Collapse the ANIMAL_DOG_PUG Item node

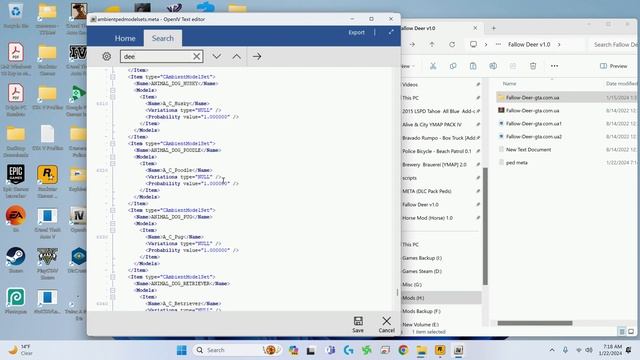pos(113,210)
